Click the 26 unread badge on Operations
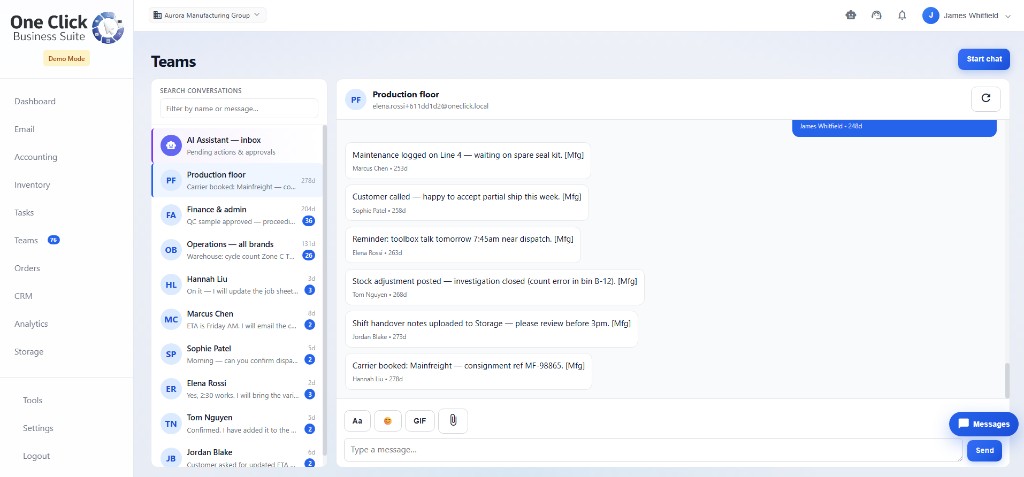This screenshot has width=1024, height=477. (x=309, y=255)
